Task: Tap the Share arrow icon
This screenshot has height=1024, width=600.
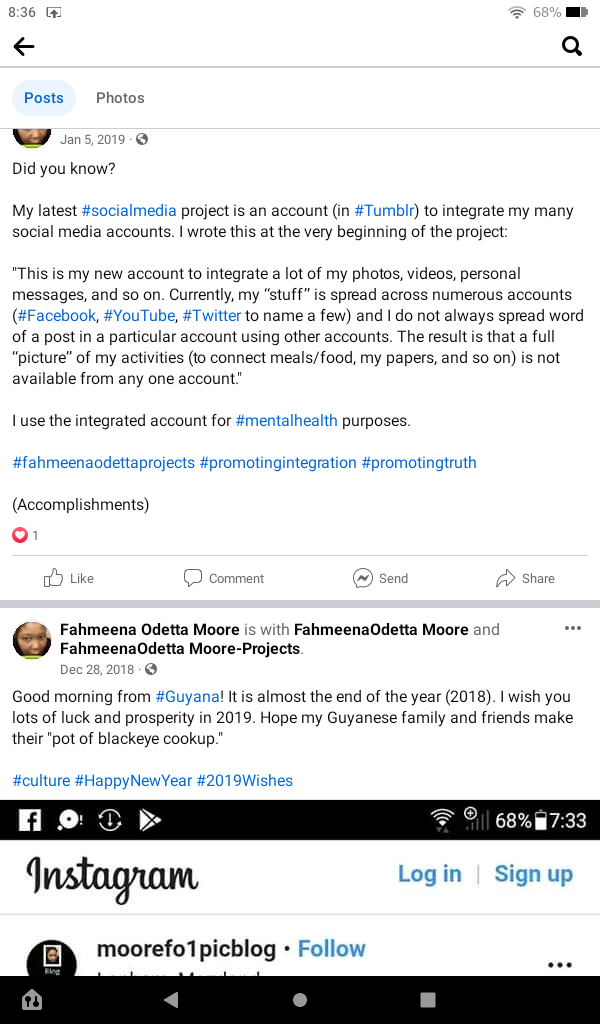Action: [506, 578]
